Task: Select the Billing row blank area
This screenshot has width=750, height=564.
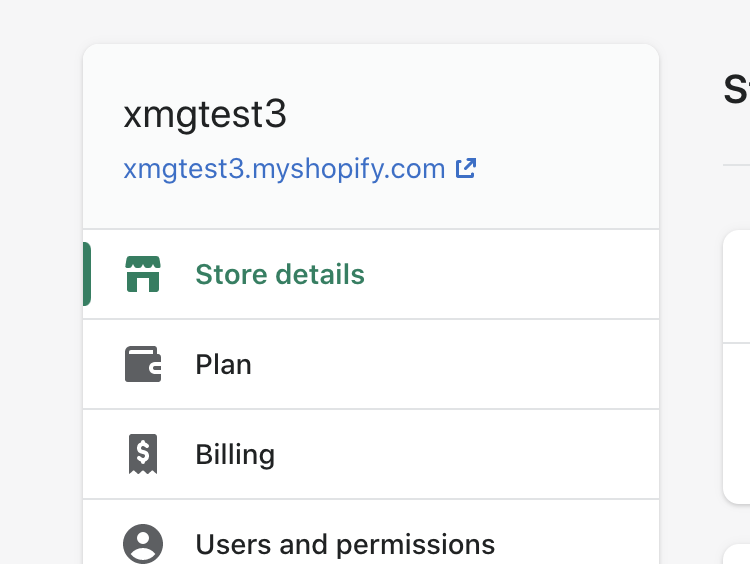Action: tap(466, 454)
